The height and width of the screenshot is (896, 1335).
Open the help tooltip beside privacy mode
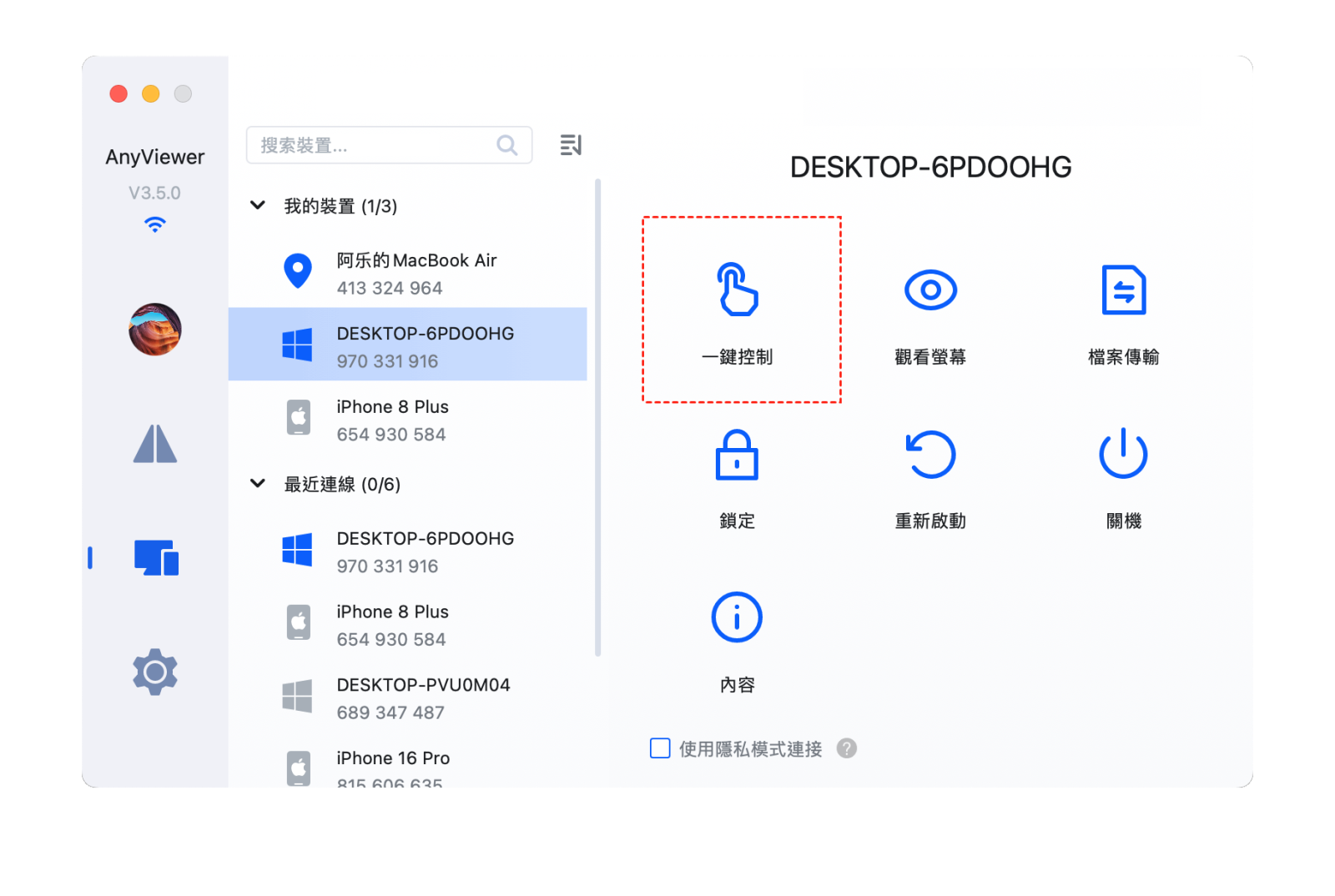tap(847, 748)
